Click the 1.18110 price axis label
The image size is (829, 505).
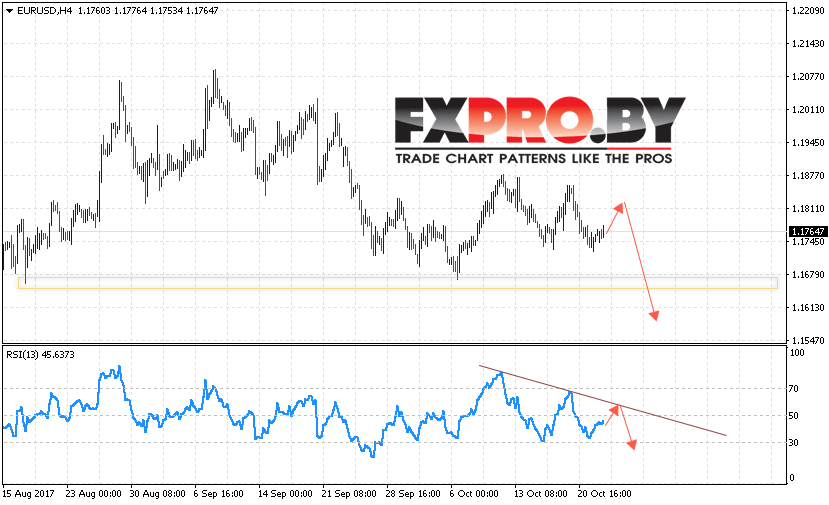click(808, 208)
